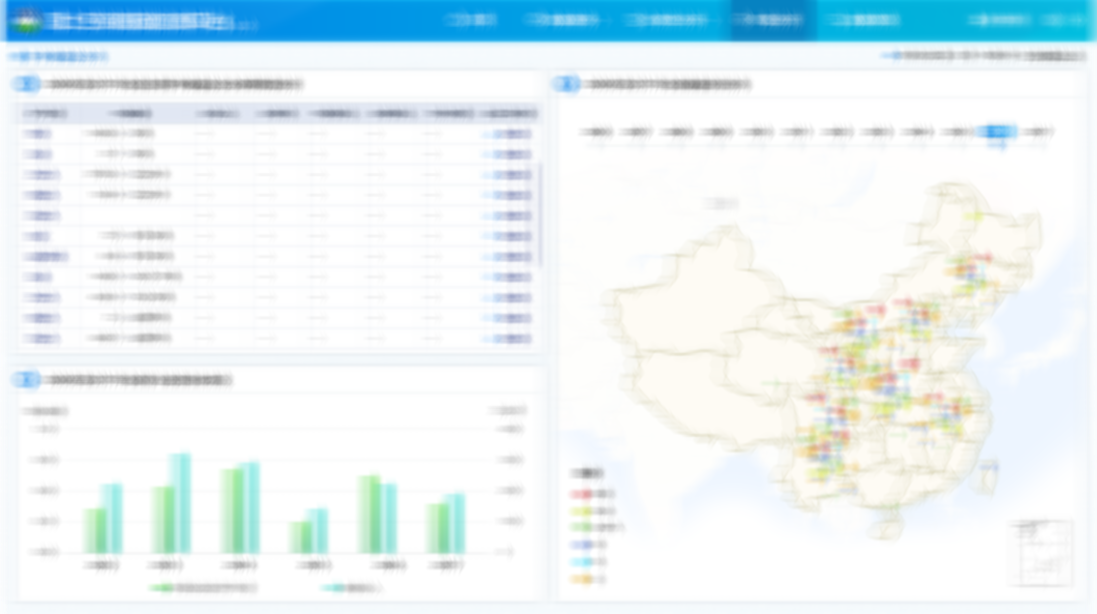Click the first column header of the table
This screenshot has height=614, width=1097.
(x=42, y=114)
